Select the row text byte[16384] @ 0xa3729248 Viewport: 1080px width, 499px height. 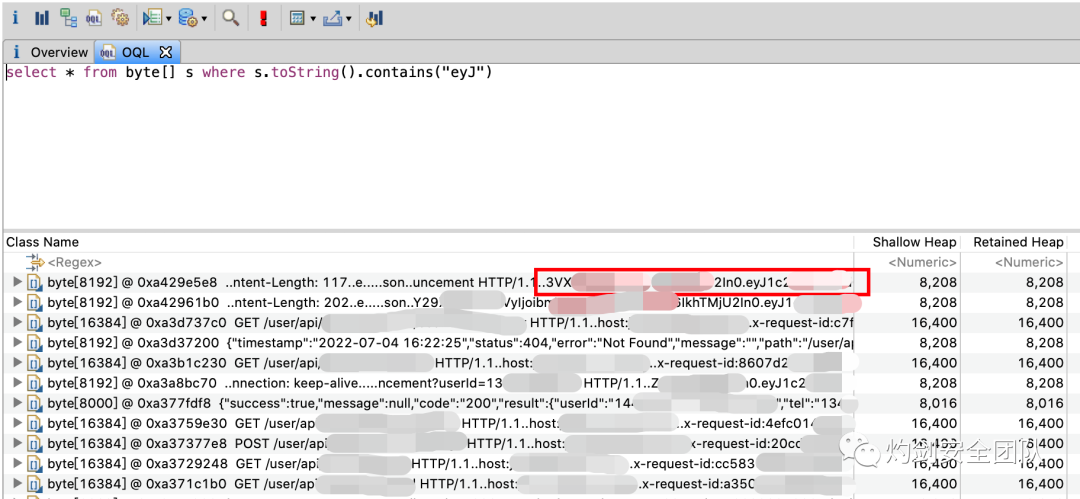click(x=137, y=463)
